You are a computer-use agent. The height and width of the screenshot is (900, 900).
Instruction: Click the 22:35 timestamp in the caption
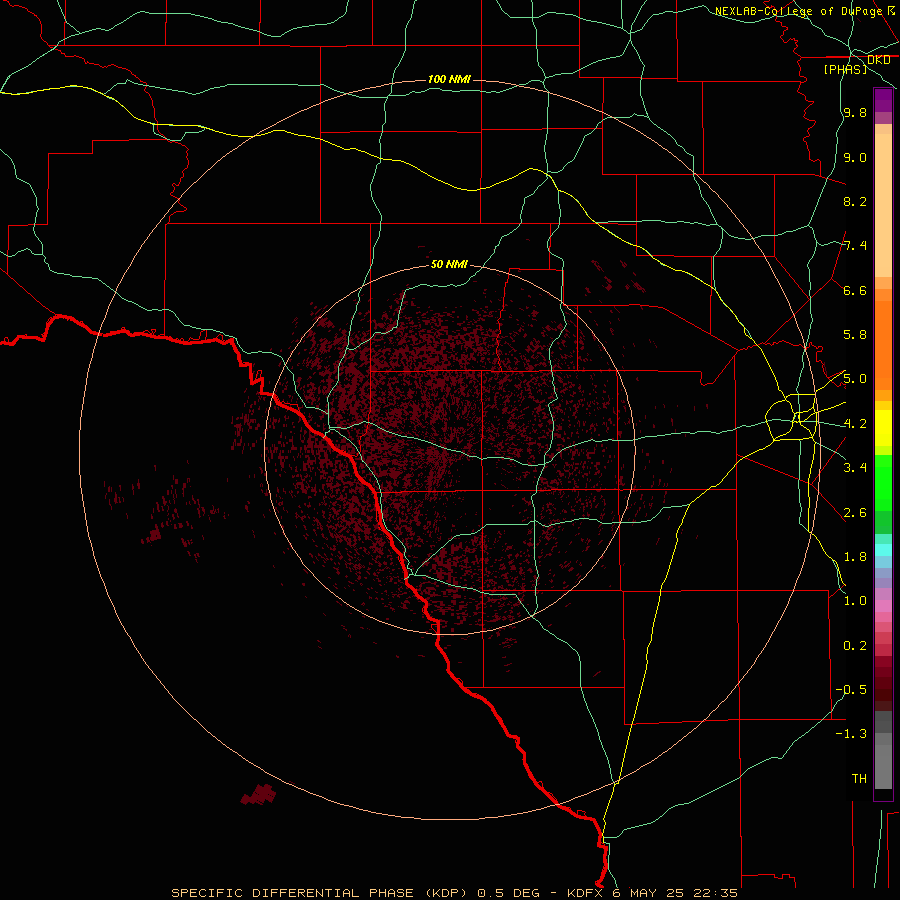(x=716, y=893)
